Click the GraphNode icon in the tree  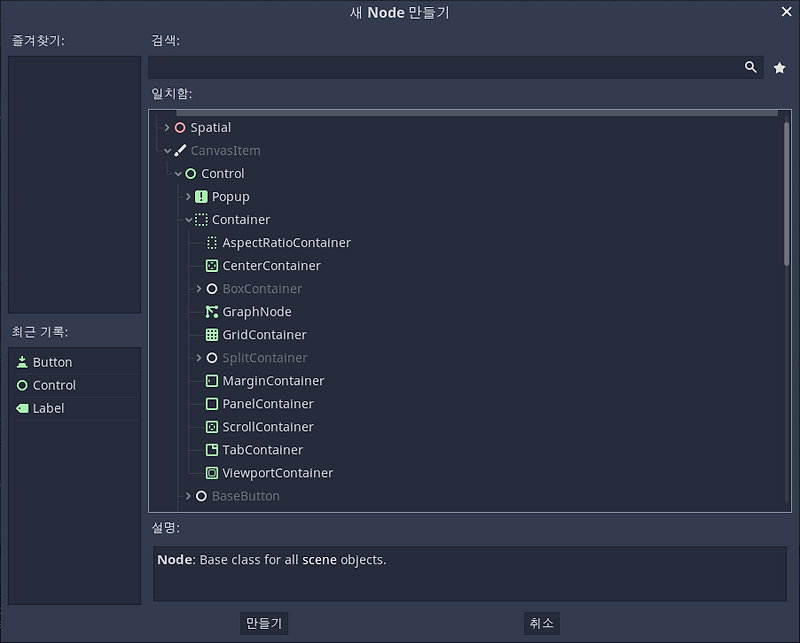pyautogui.click(x=213, y=311)
